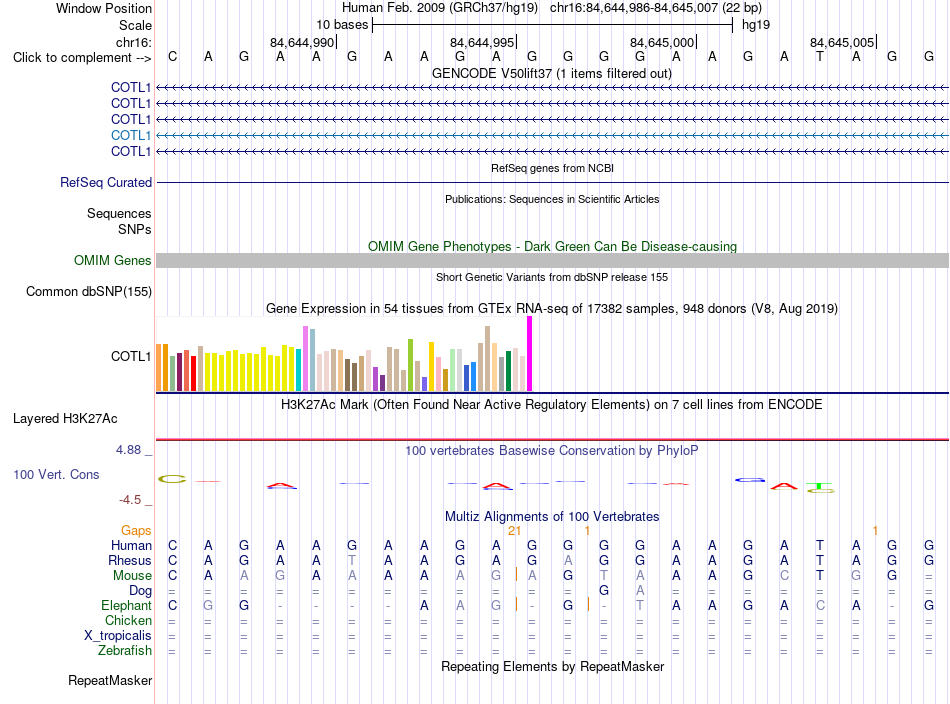Click the magenta bar in GTEx chart
The width and height of the screenshot is (950, 704).
(530, 354)
